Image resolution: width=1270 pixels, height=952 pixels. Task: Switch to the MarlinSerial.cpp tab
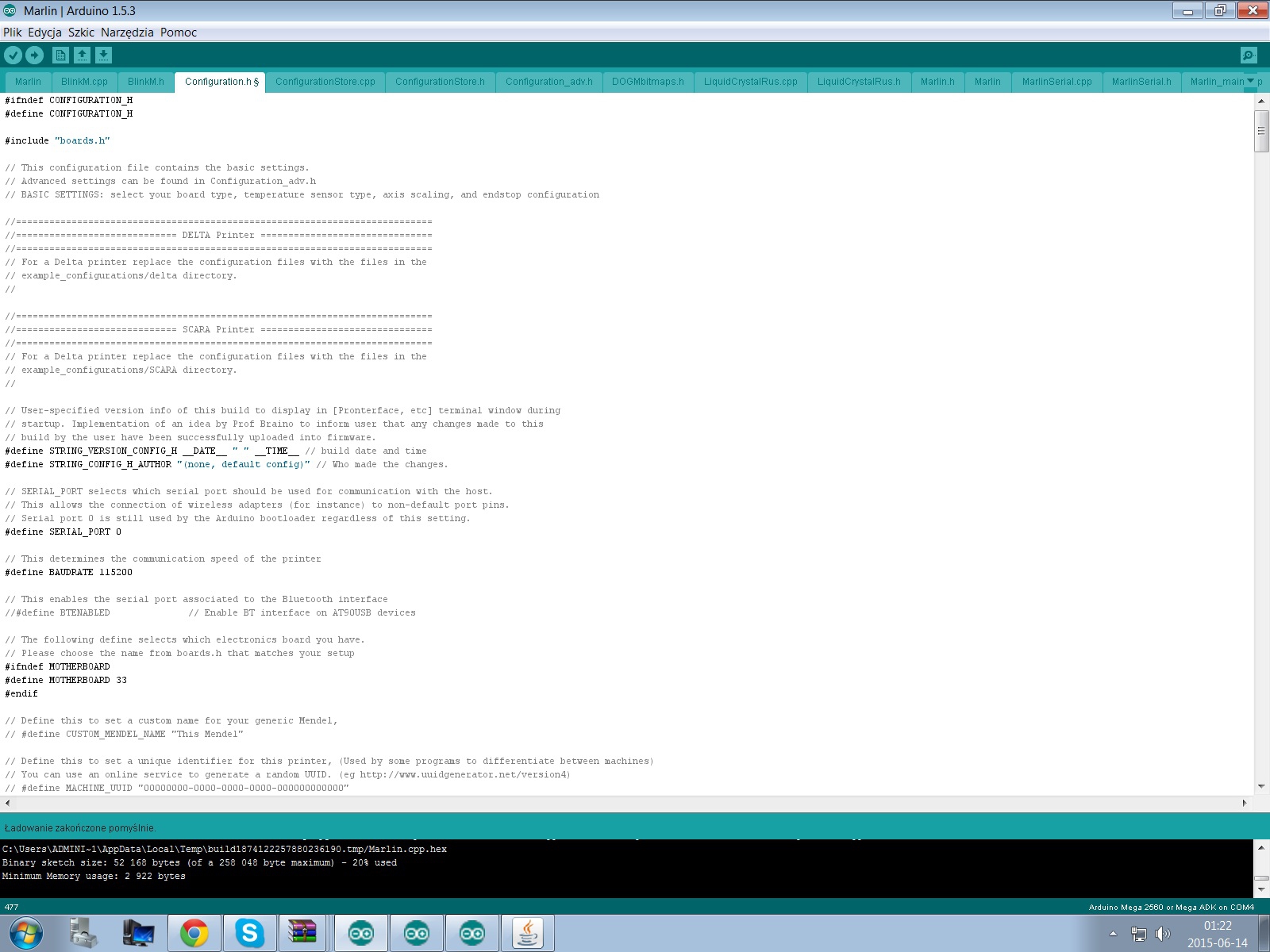pyautogui.click(x=1057, y=82)
